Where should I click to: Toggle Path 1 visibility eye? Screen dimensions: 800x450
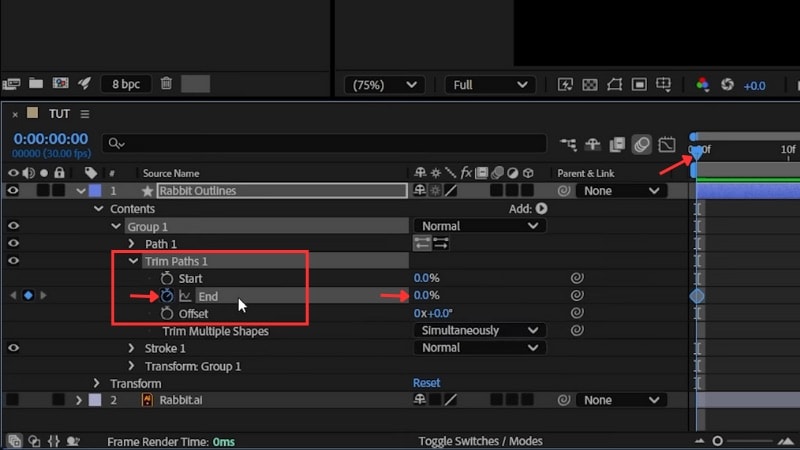[x=13, y=243]
